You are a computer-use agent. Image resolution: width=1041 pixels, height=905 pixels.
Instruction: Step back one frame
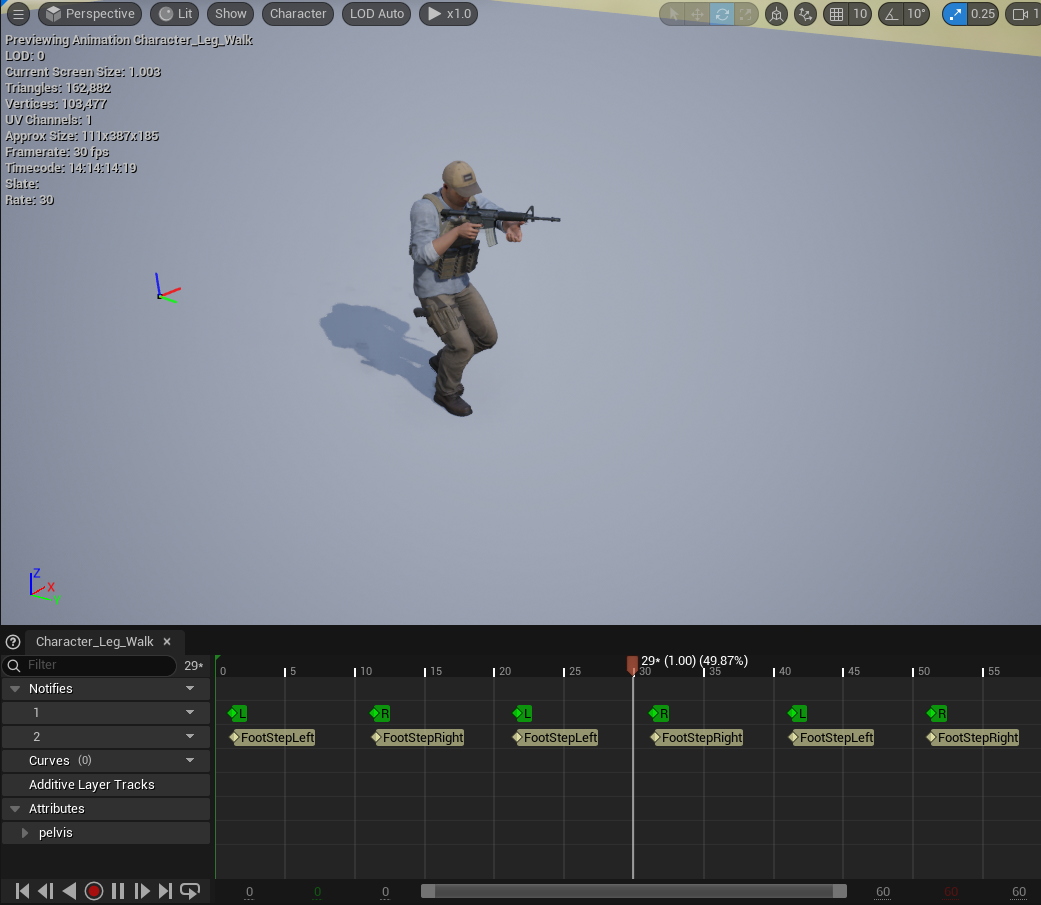pos(45,891)
